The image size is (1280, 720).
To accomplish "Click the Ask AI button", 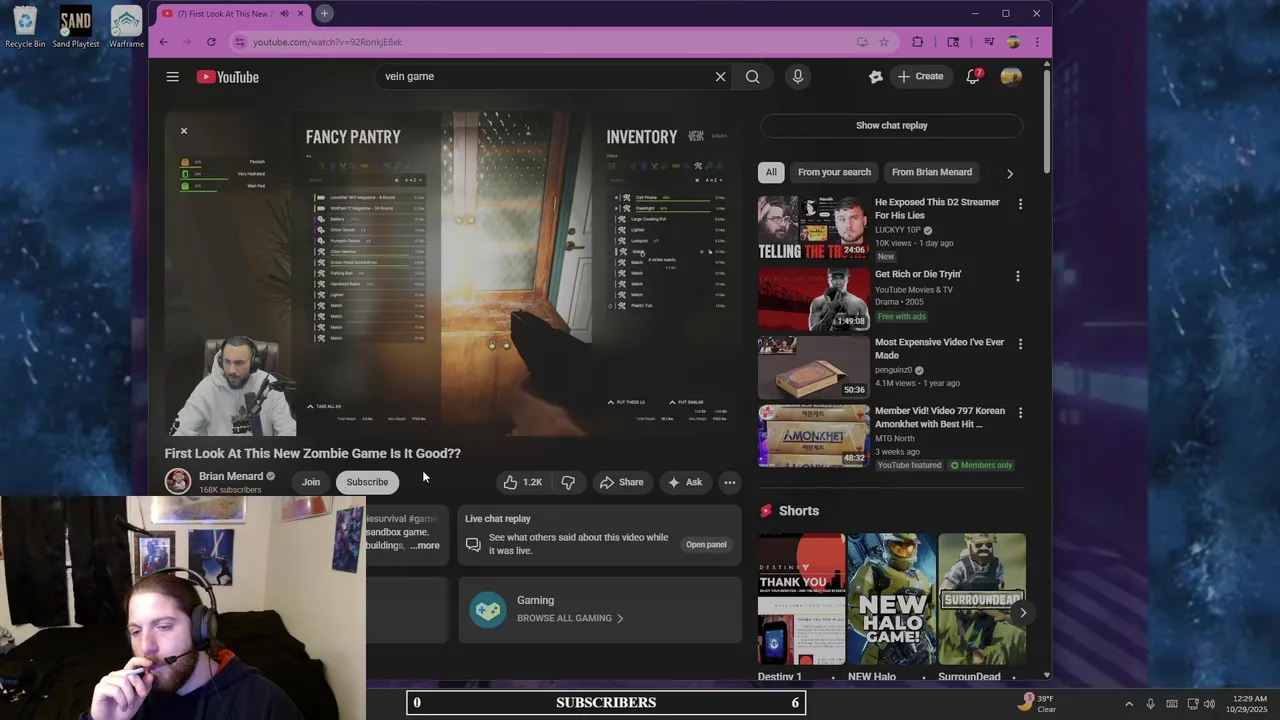I will [x=685, y=482].
